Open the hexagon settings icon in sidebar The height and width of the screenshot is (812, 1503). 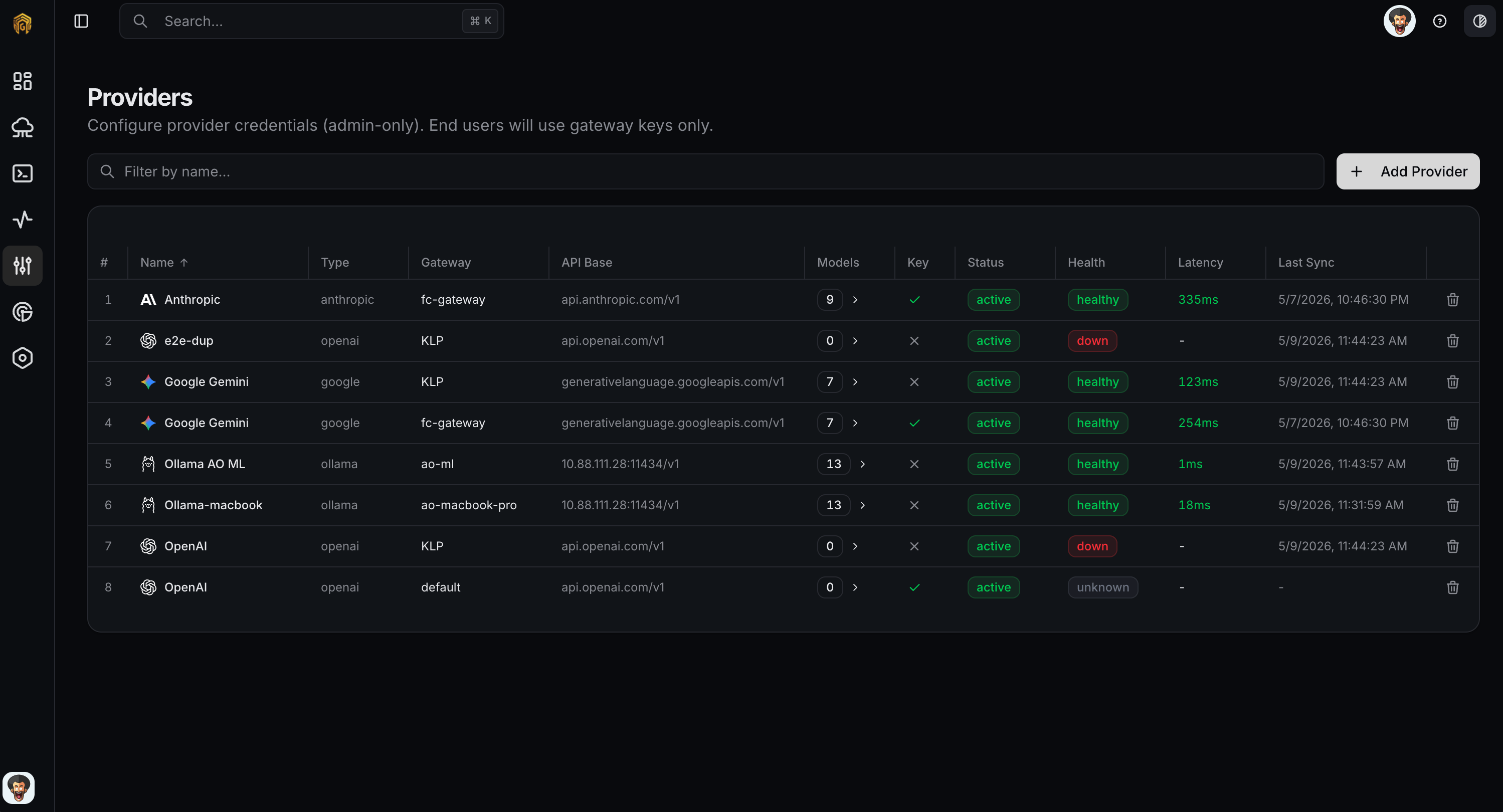22,357
